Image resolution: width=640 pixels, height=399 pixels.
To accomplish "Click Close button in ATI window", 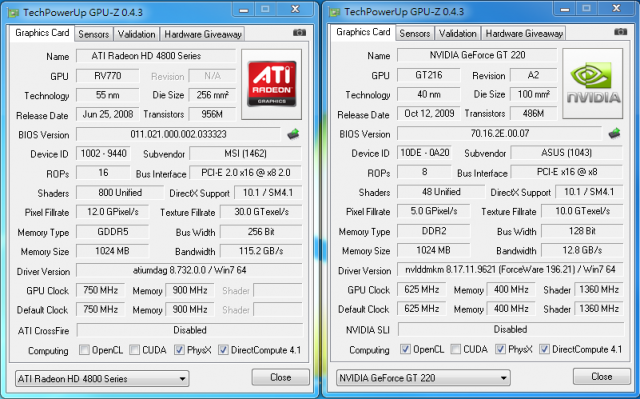I will (x=280, y=377).
